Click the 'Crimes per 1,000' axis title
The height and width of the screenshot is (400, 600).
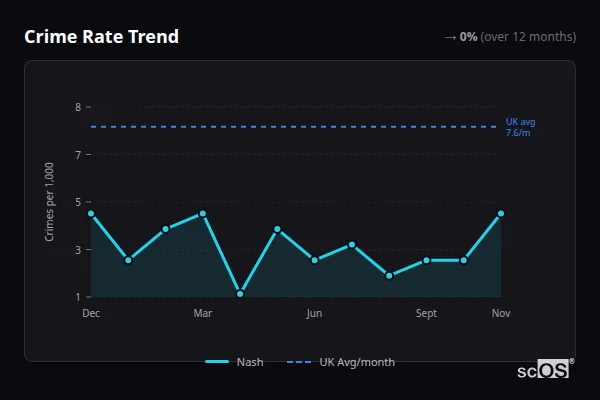point(49,202)
